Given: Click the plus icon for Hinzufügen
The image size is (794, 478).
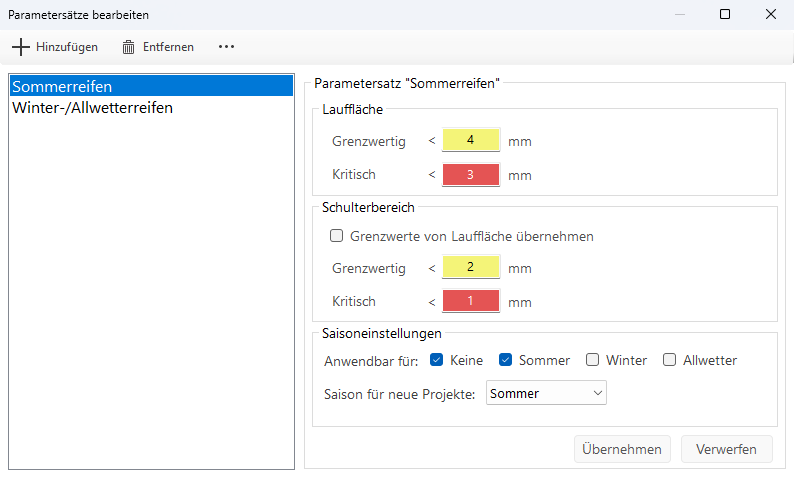Looking at the screenshot, I should (x=21, y=47).
